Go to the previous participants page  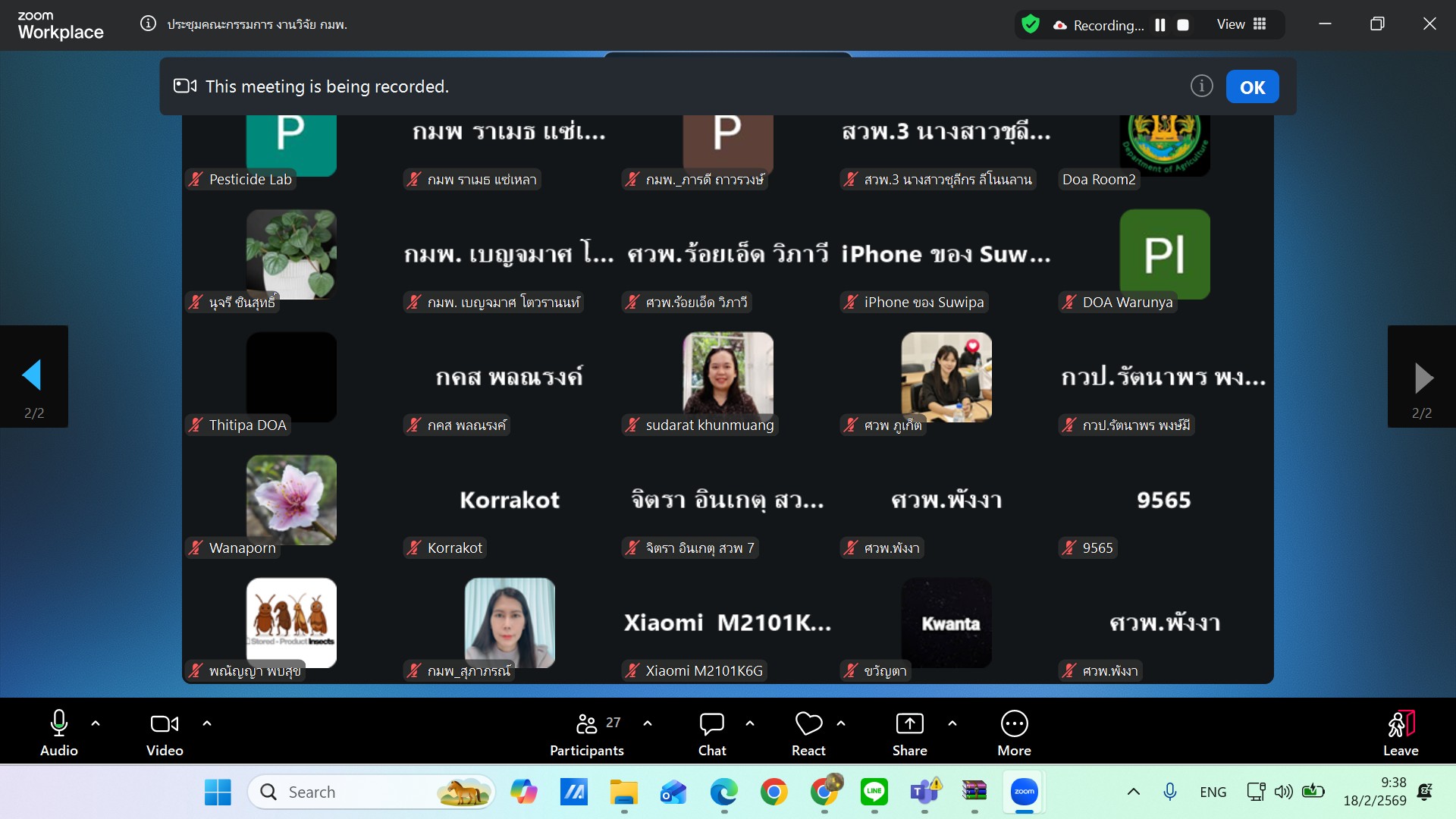tap(33, 376)
